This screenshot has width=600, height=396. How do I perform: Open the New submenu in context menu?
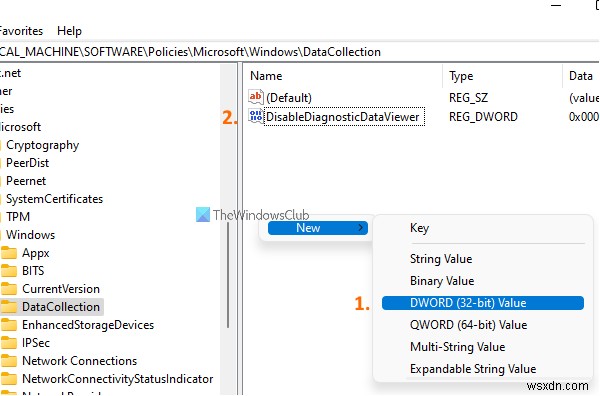tap(318, 228)
